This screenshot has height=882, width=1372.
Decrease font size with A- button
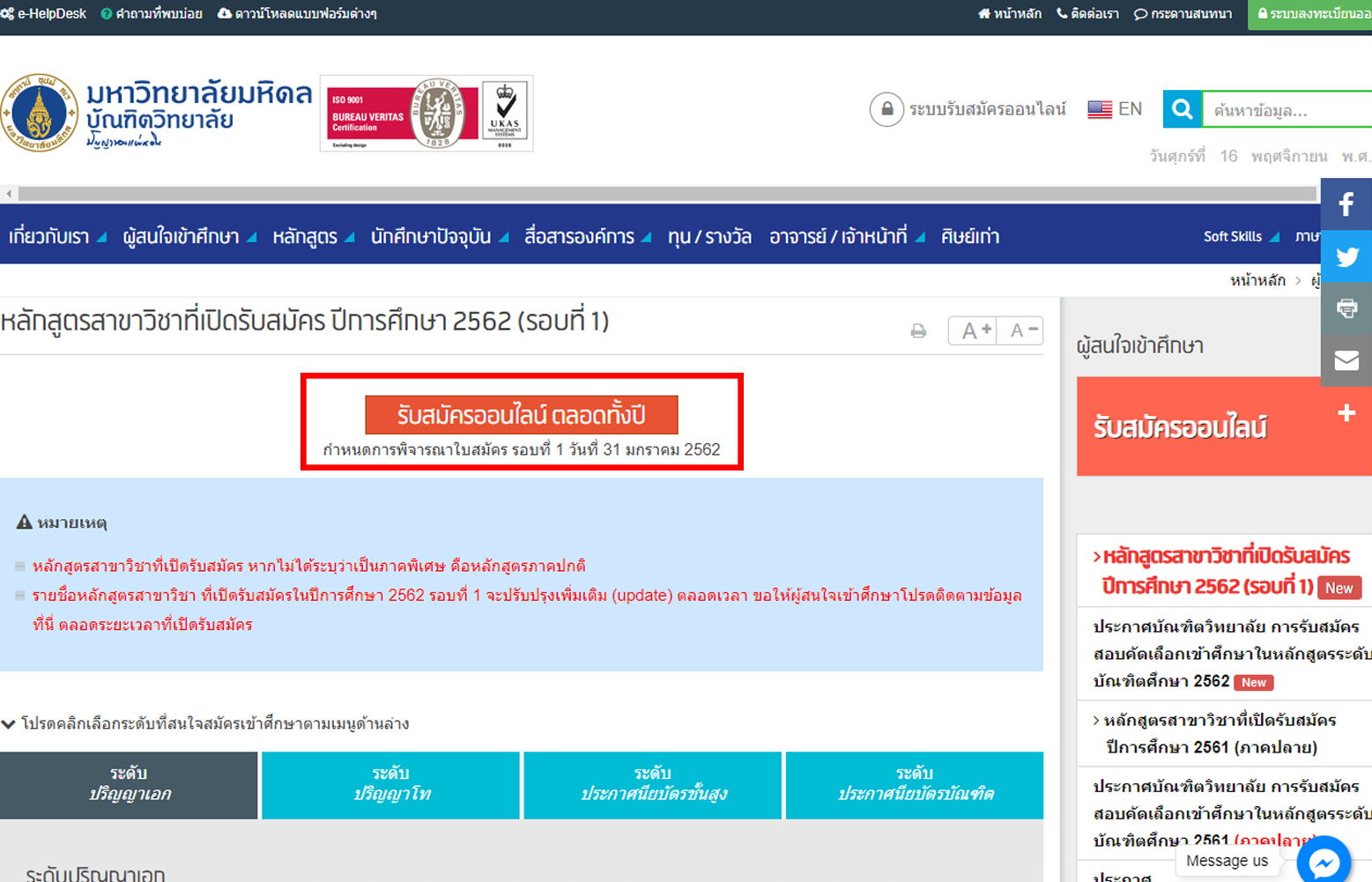[x=1021, y=330]
